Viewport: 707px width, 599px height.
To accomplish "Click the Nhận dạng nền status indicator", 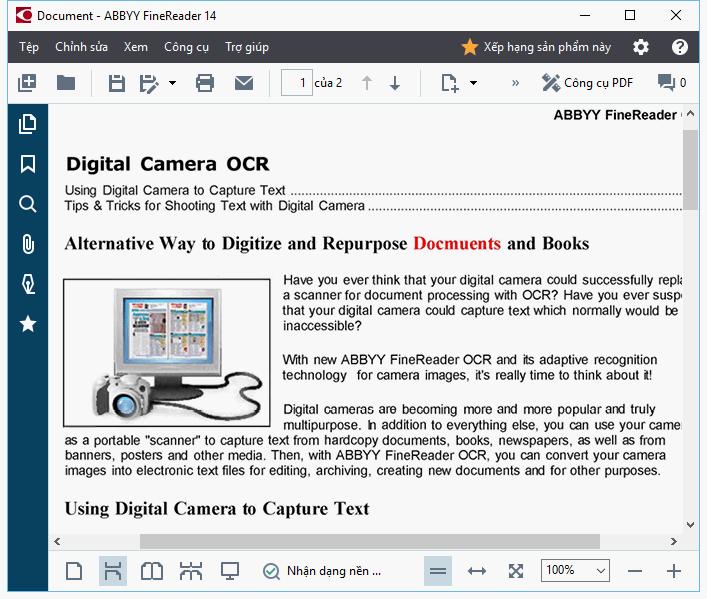I will (x=322, y=571).
